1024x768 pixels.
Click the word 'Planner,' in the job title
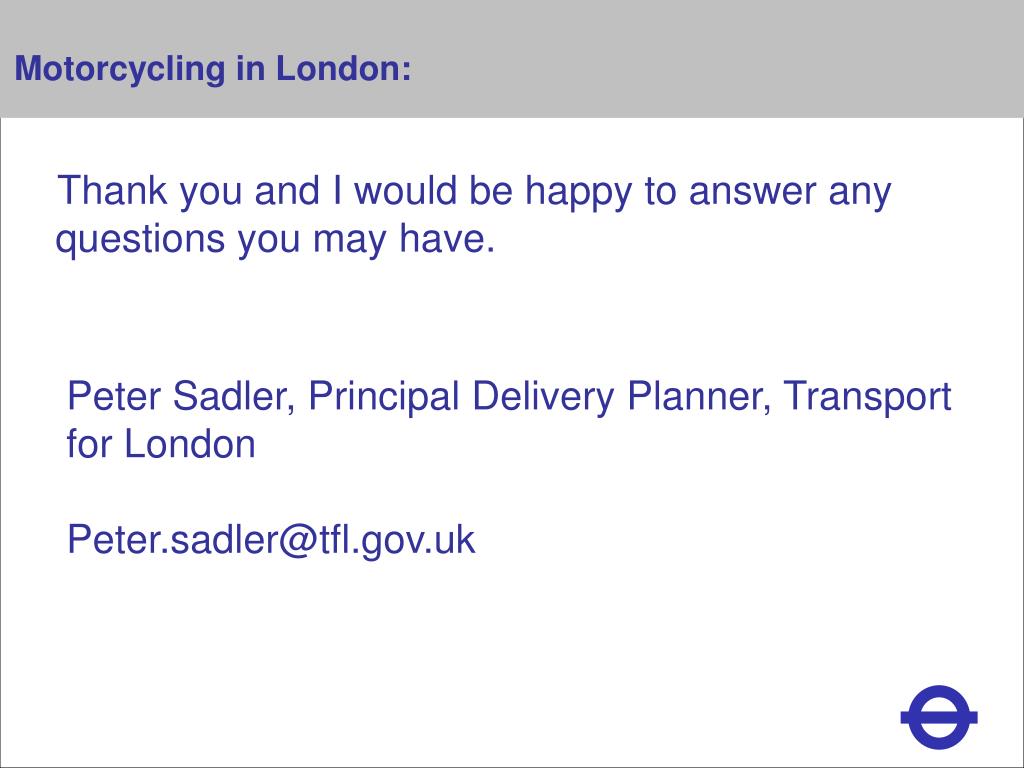pyautogui.click(x=699, y=396)
